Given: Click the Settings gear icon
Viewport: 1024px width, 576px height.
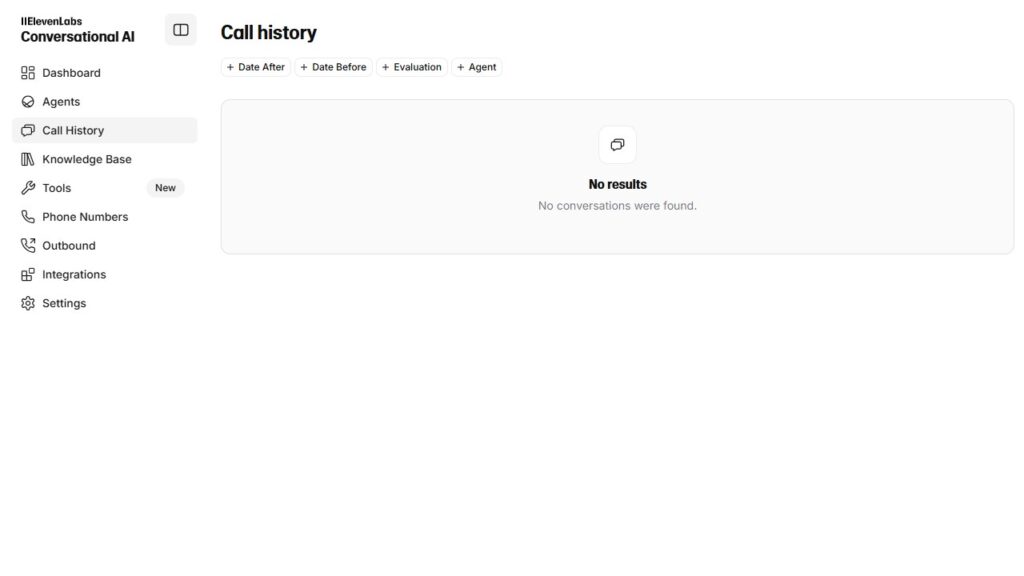Looking at the screenshot, I should point(27,304).
